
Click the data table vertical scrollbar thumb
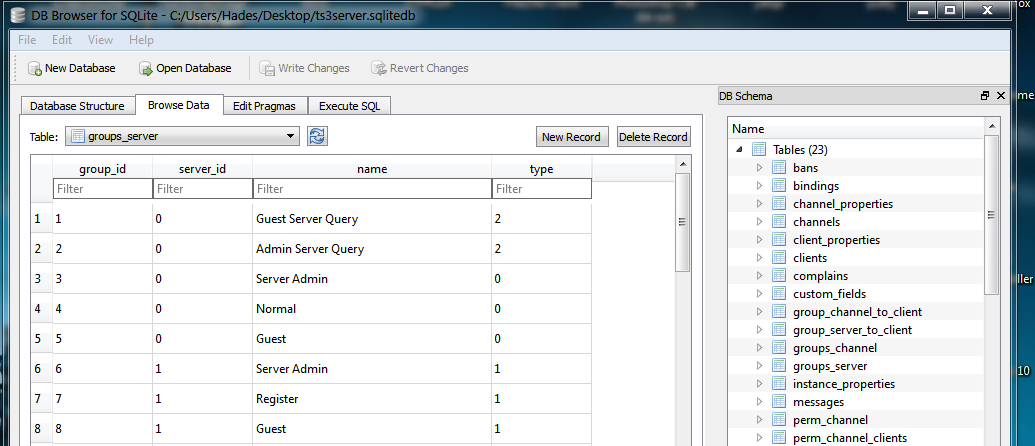click(683, 222)
